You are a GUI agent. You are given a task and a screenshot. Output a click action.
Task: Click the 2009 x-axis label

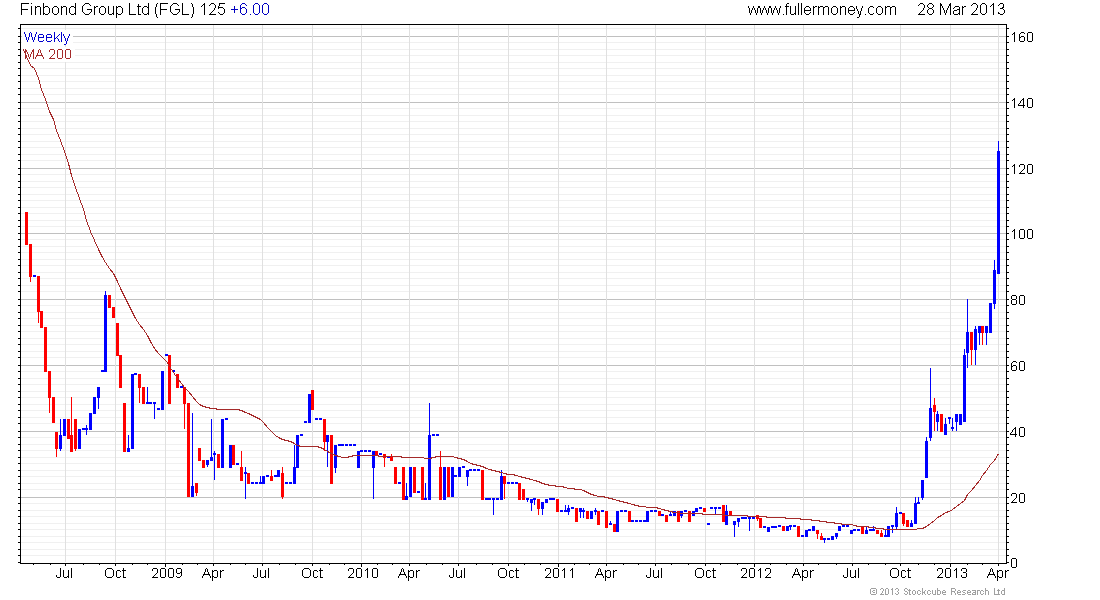pyautogui.click(x=167, y=573)
